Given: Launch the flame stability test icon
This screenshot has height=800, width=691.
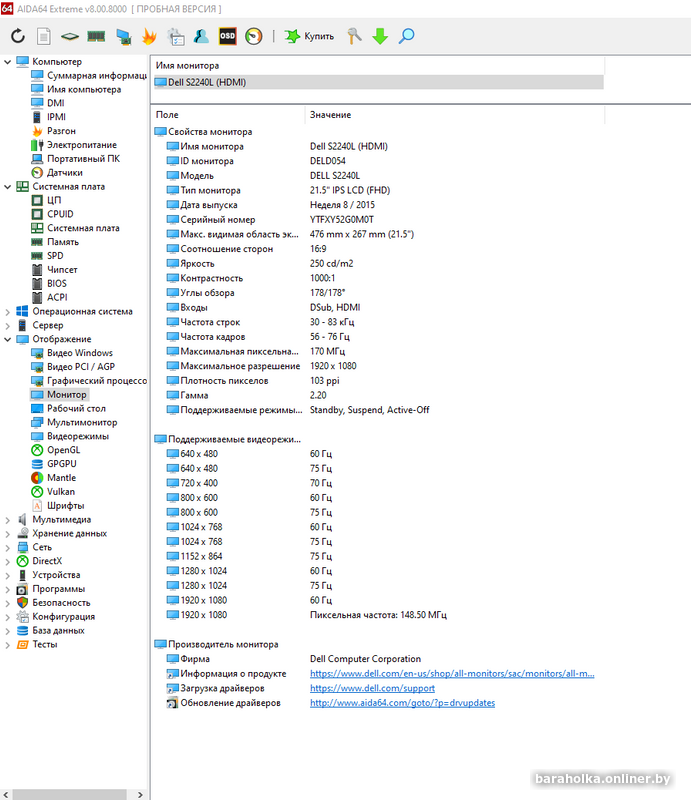Looking at the screenshot, I should (149, 36).
